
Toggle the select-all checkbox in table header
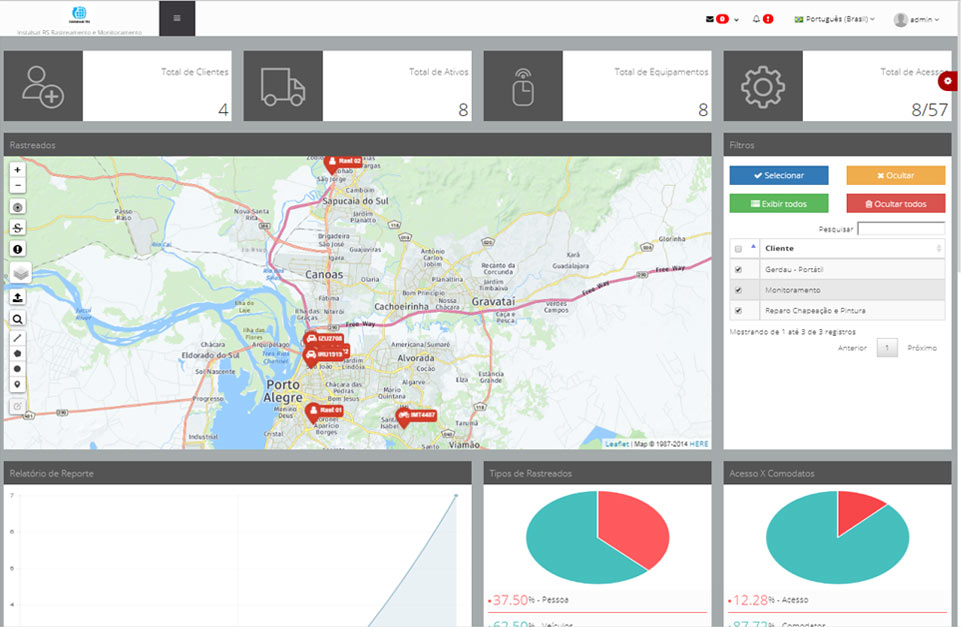[x=738, y=248]
